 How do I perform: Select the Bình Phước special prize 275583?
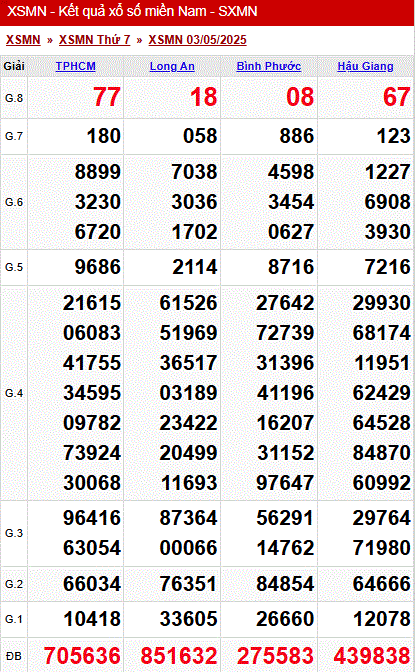pyautogui.click(x=276, y=656)
